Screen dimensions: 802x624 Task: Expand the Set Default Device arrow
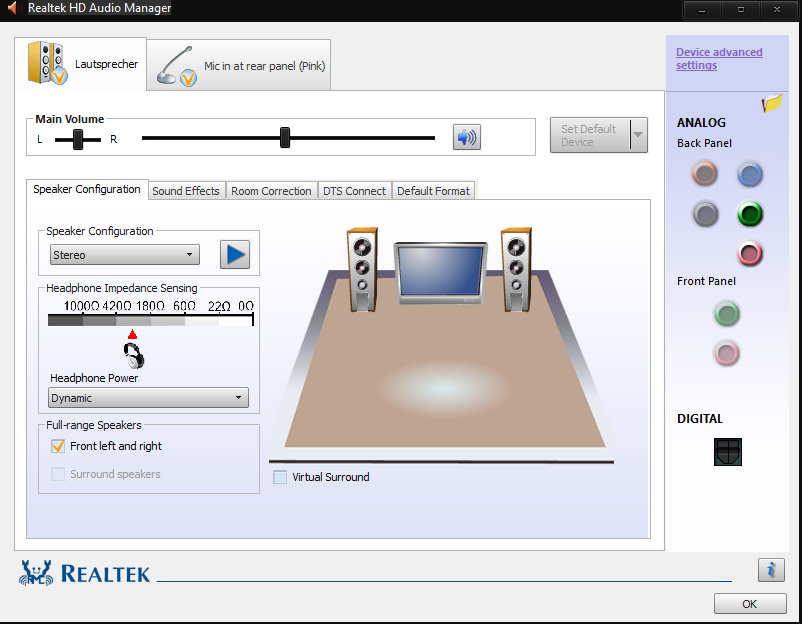(x=638, y=135)
